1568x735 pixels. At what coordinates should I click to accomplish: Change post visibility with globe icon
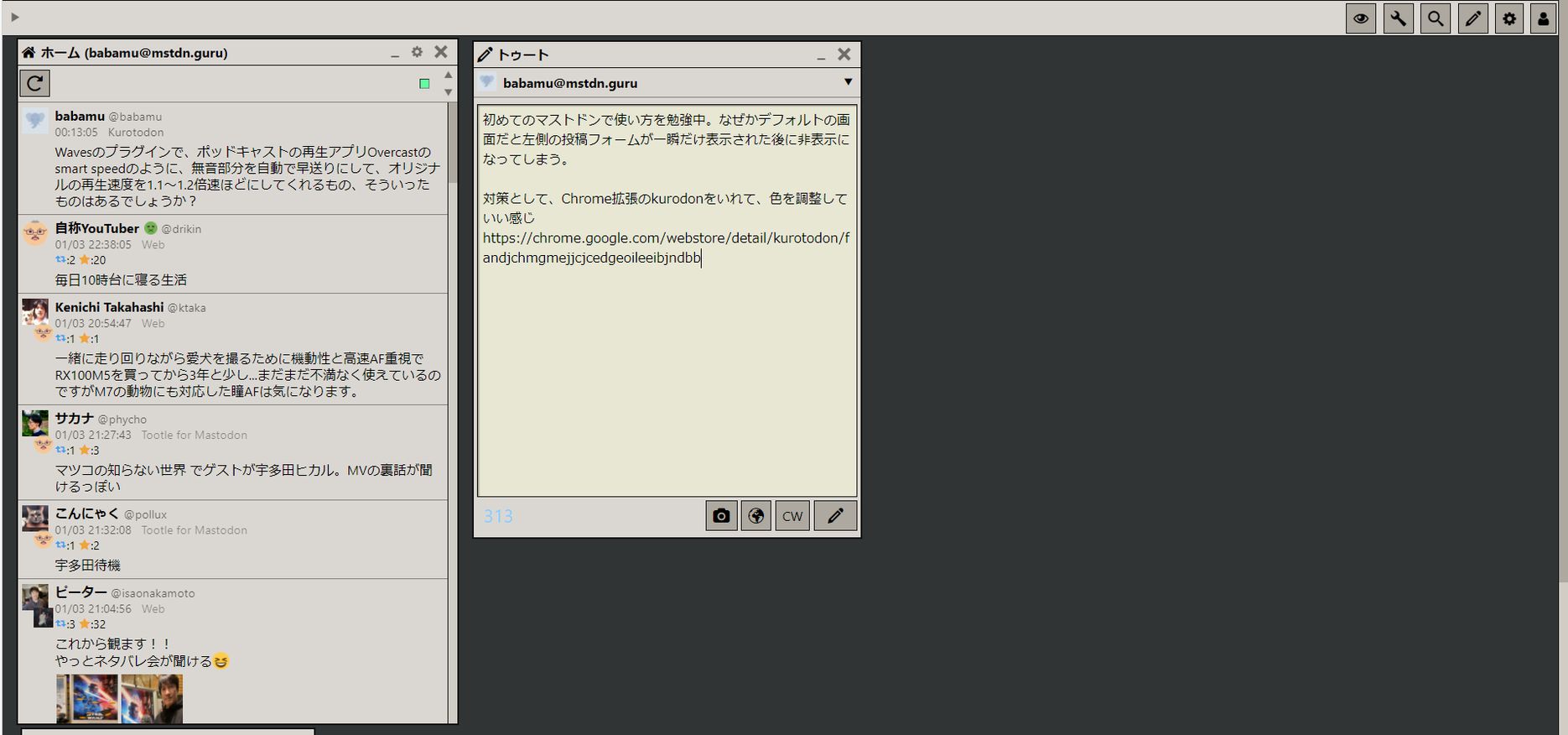tap(755, 516)
